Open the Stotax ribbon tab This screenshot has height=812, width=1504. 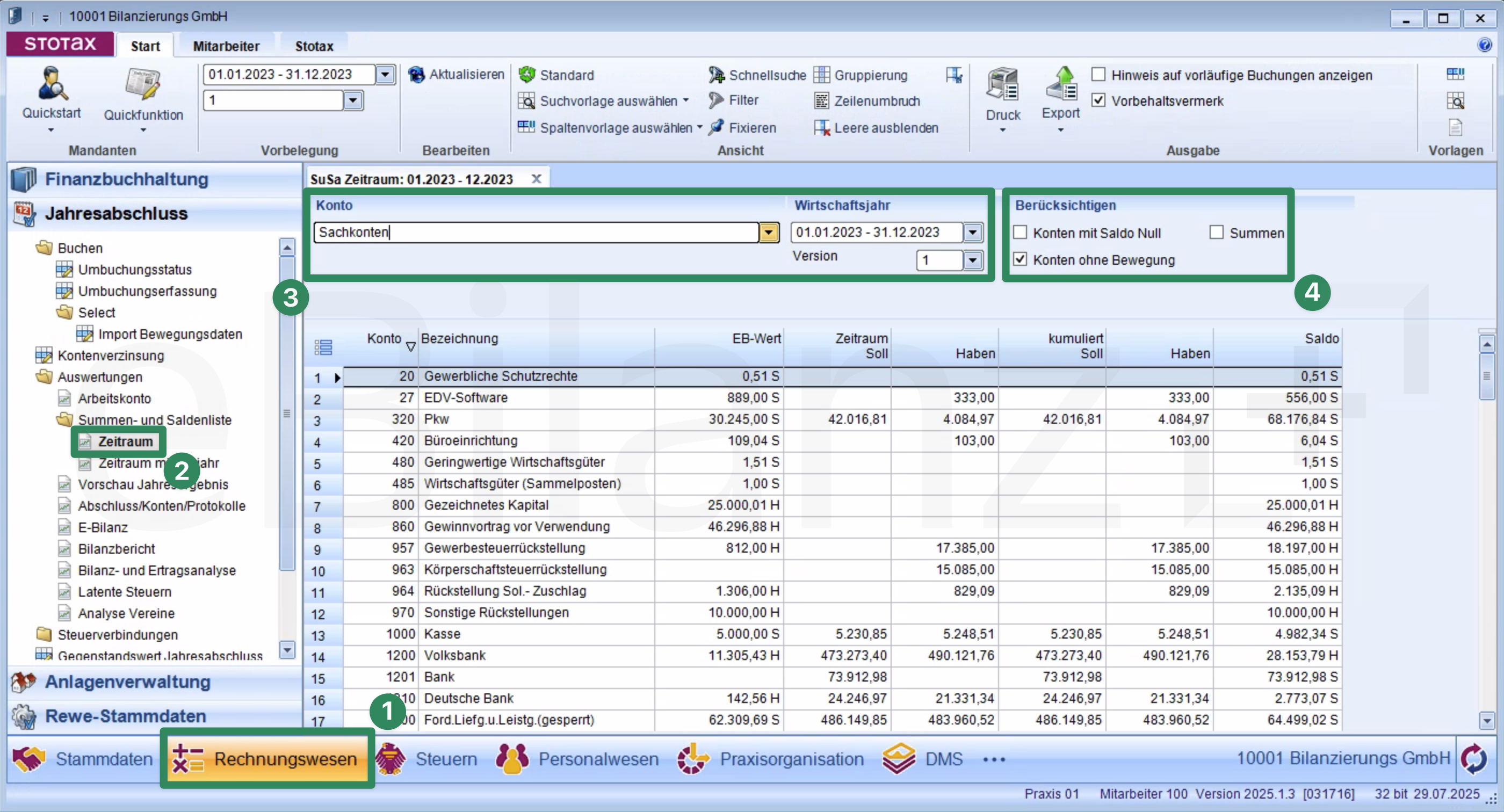[314, 46]
